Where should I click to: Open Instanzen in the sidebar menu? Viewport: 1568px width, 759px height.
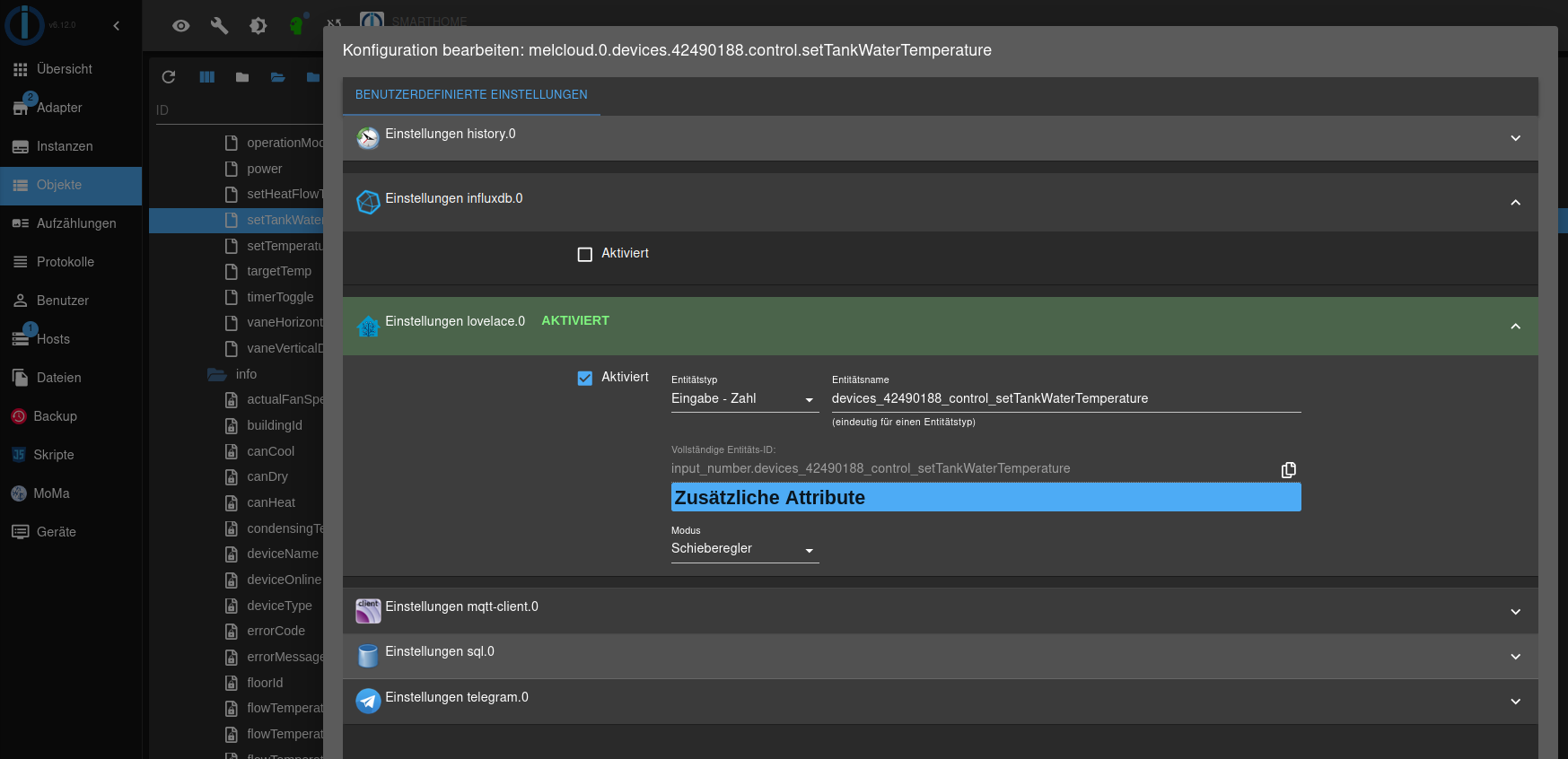pyautogui.click(x=65, y=146)
